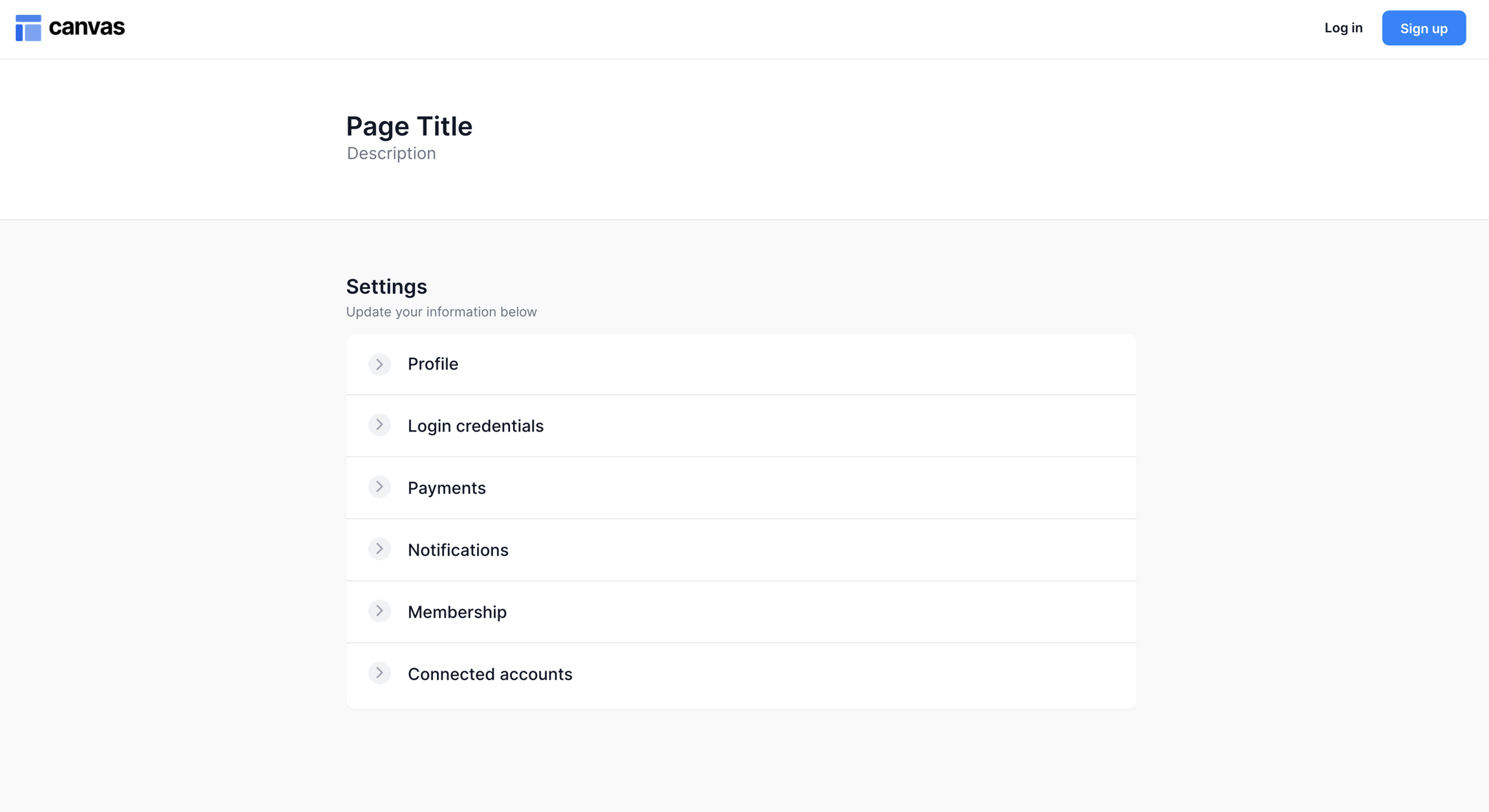
Task: Click the canvas logo icon
Action: (x=28, y=28)
